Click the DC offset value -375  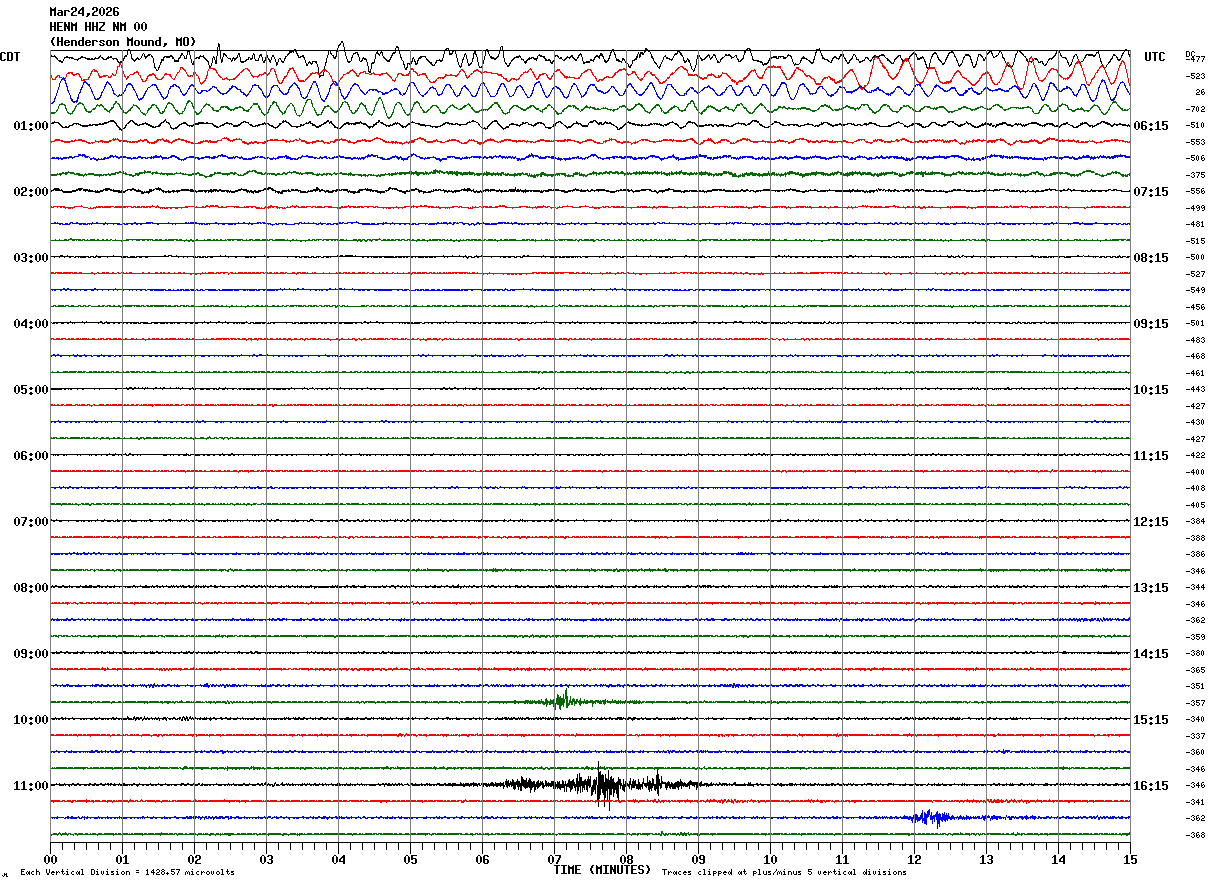(x=1195, y=175)
